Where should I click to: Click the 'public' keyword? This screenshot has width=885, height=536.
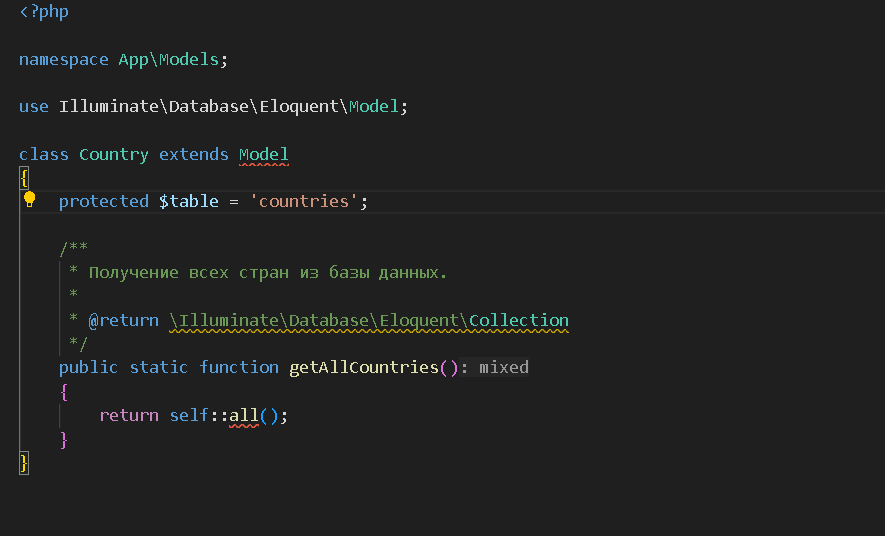(x=89, y=367)
